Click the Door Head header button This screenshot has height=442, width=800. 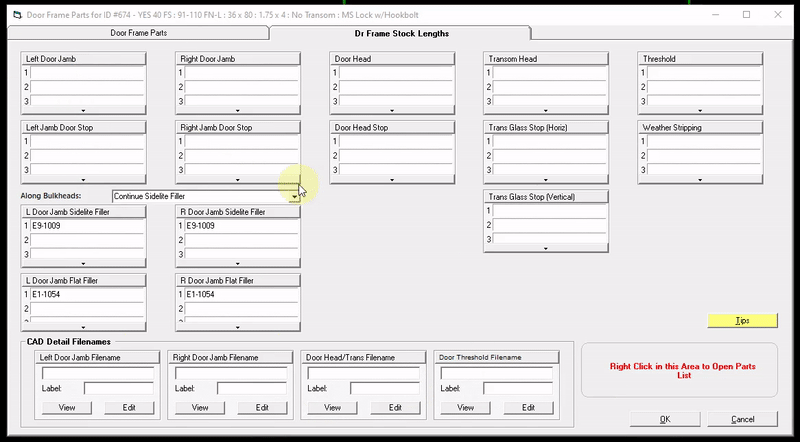coord(392,59)
